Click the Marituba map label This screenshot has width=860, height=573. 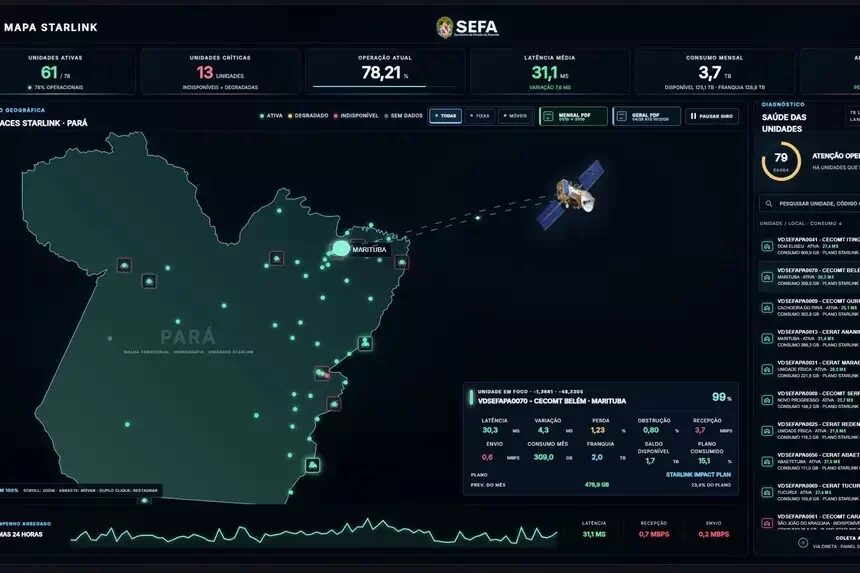click(369, 249)
